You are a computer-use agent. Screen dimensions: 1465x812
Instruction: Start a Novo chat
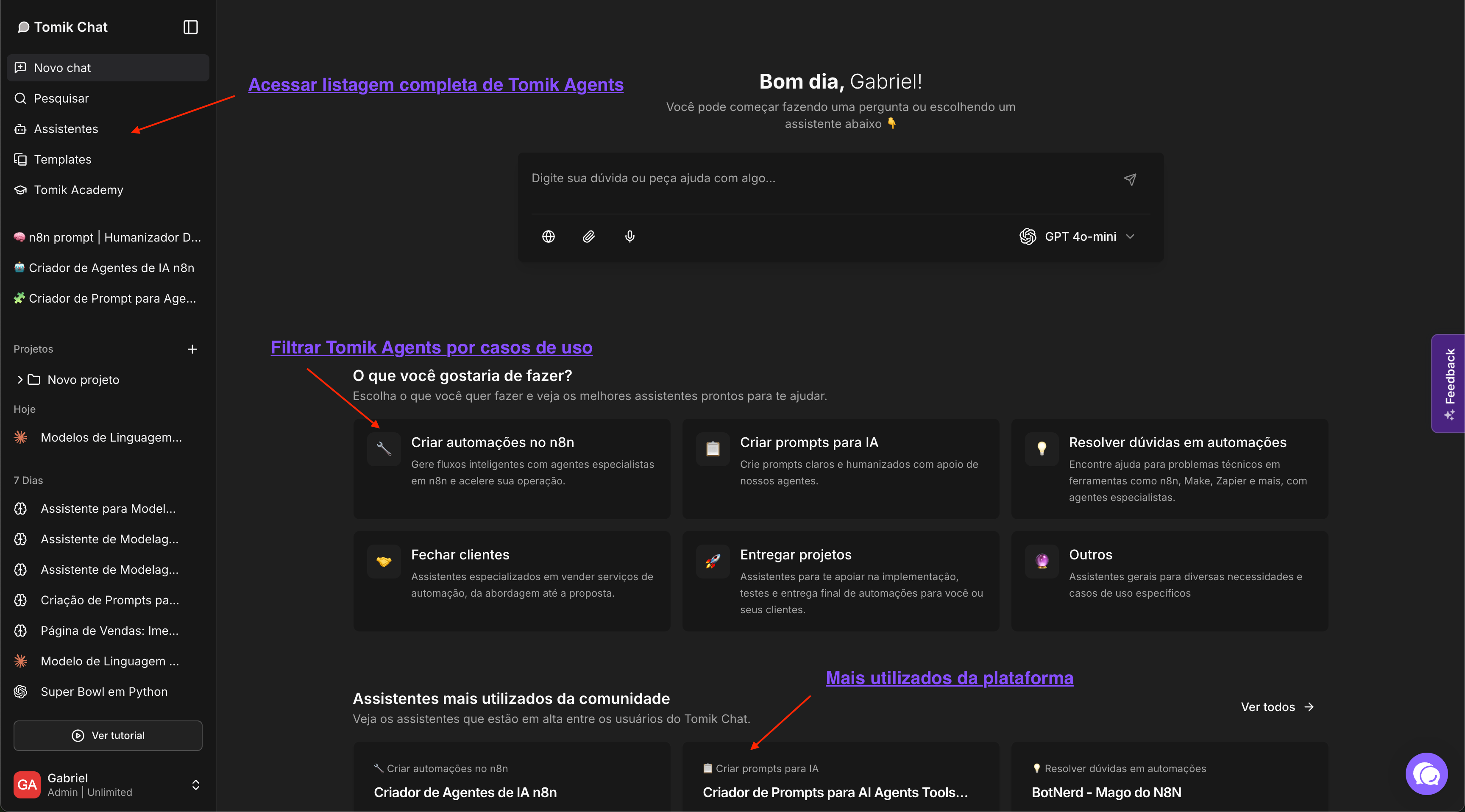point(108,68)
